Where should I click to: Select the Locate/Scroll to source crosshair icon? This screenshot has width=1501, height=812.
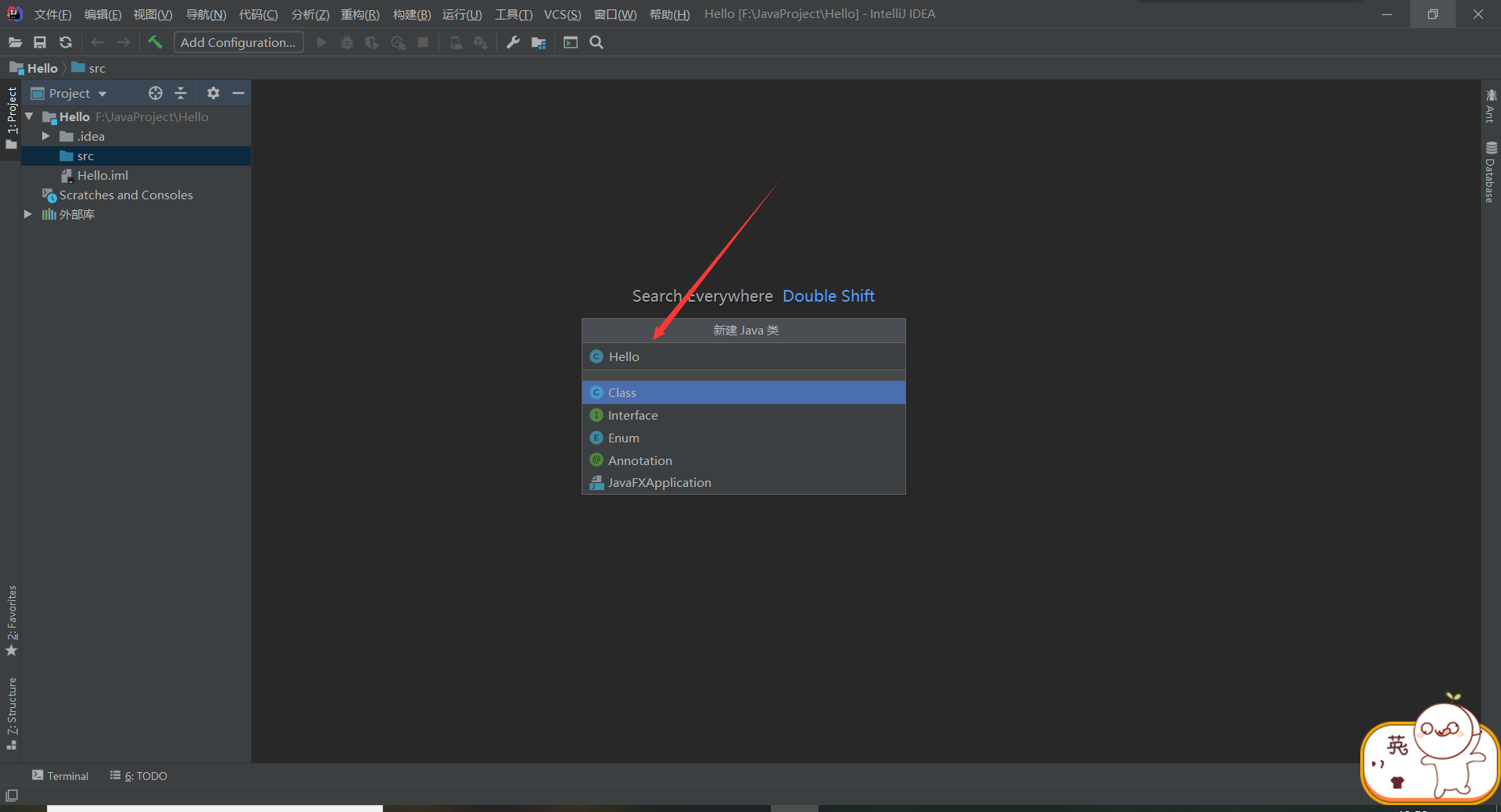point(155,93)
